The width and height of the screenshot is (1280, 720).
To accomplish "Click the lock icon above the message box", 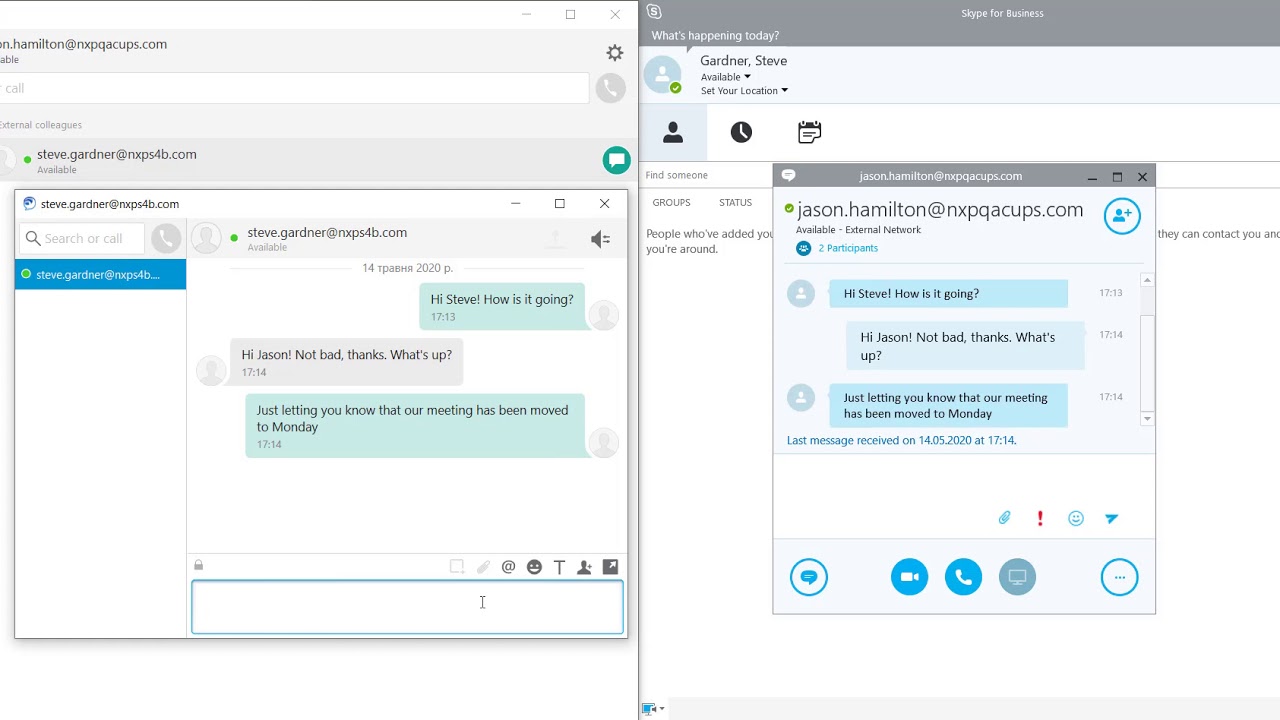I will [x=199, y=566].
